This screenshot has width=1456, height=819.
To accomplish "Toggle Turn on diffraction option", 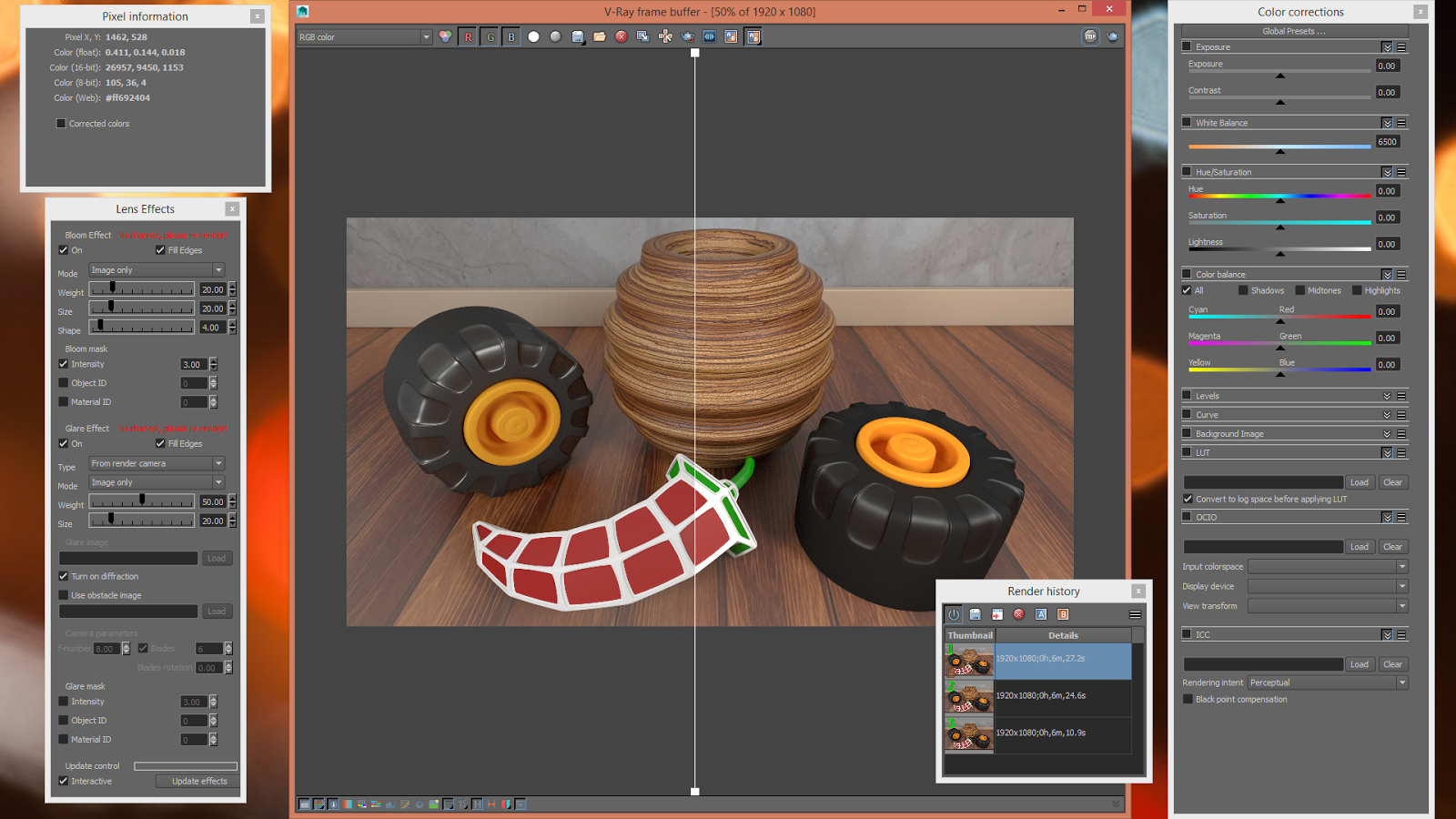I will 63,576.
